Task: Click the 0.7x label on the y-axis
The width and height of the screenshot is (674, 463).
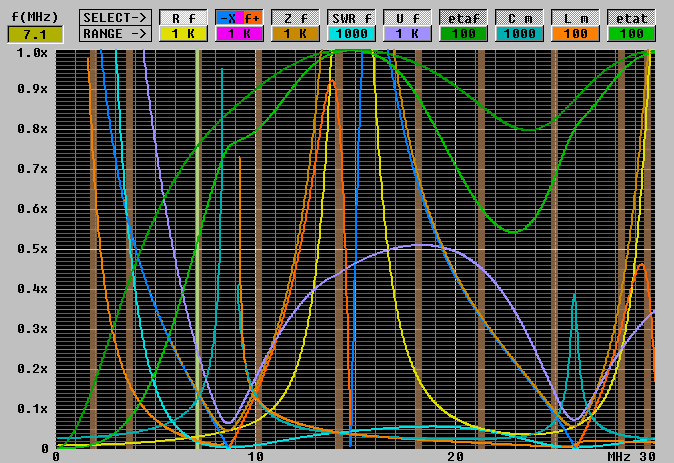Action: point(32,169)
